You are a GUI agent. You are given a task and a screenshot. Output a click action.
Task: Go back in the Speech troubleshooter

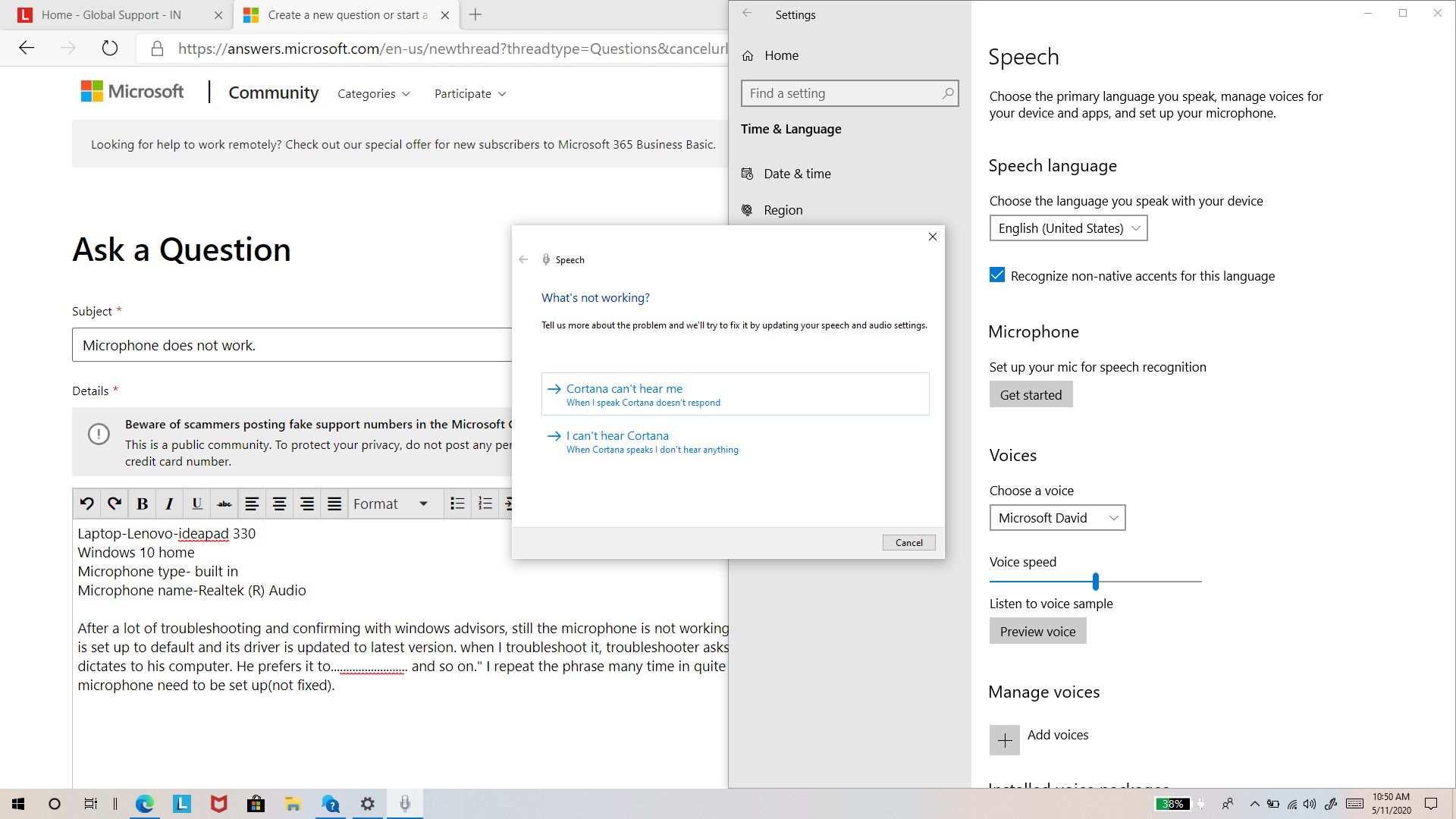[523, 259]
